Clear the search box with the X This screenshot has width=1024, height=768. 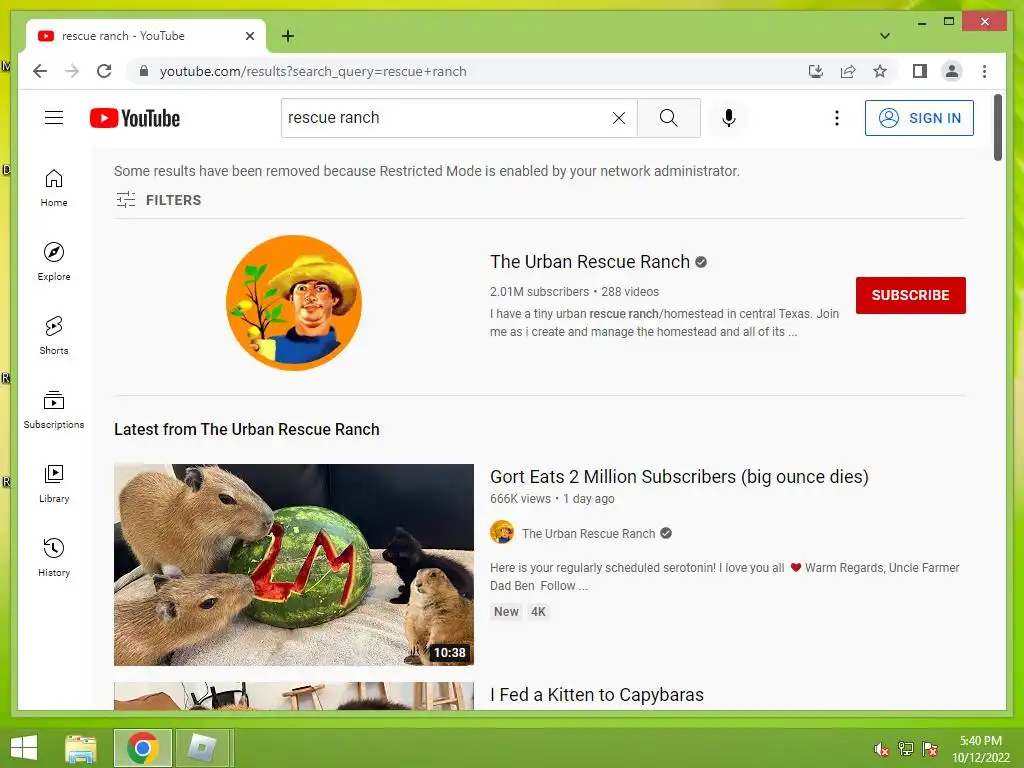[x=618, y=118]
